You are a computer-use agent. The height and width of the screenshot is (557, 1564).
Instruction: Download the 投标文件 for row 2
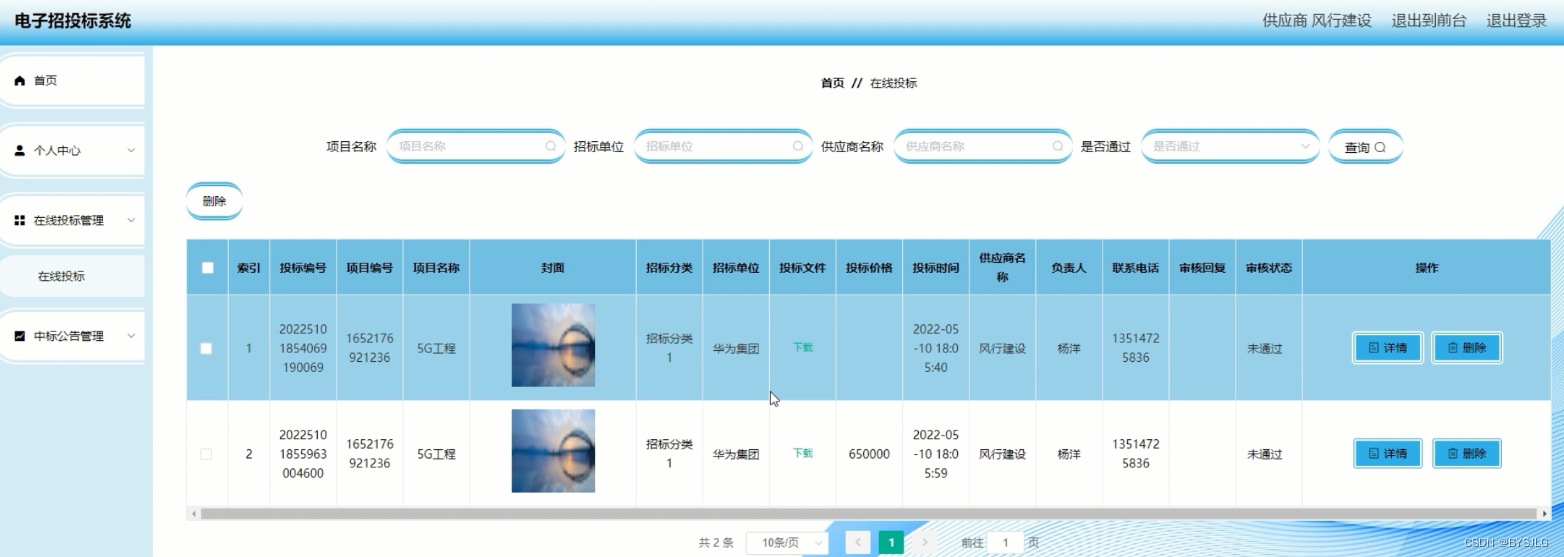click(x=803, y=453)
